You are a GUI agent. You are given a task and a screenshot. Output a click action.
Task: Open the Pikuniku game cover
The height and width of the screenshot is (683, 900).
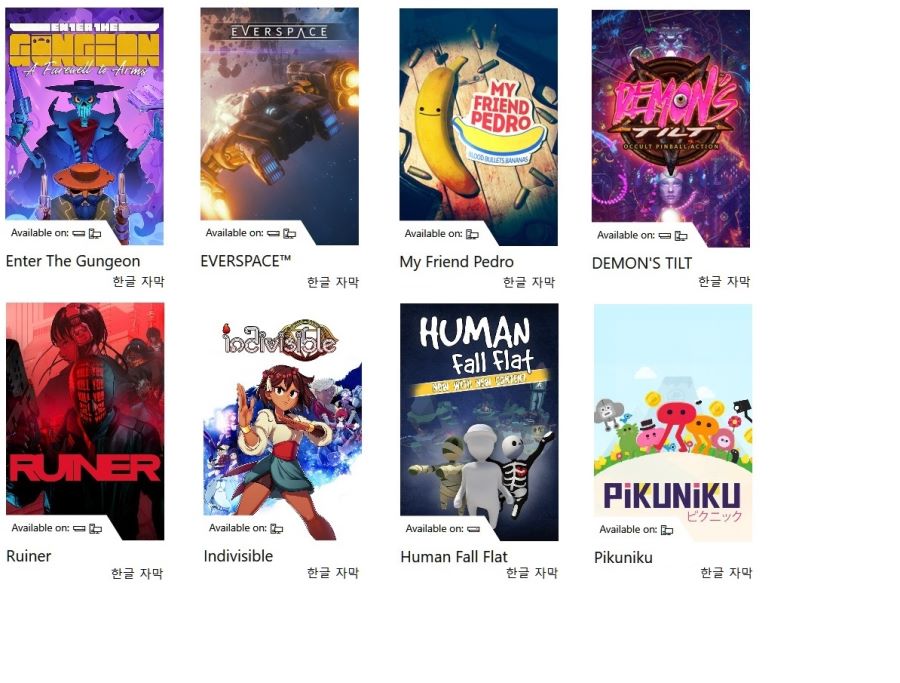(673, 423)
